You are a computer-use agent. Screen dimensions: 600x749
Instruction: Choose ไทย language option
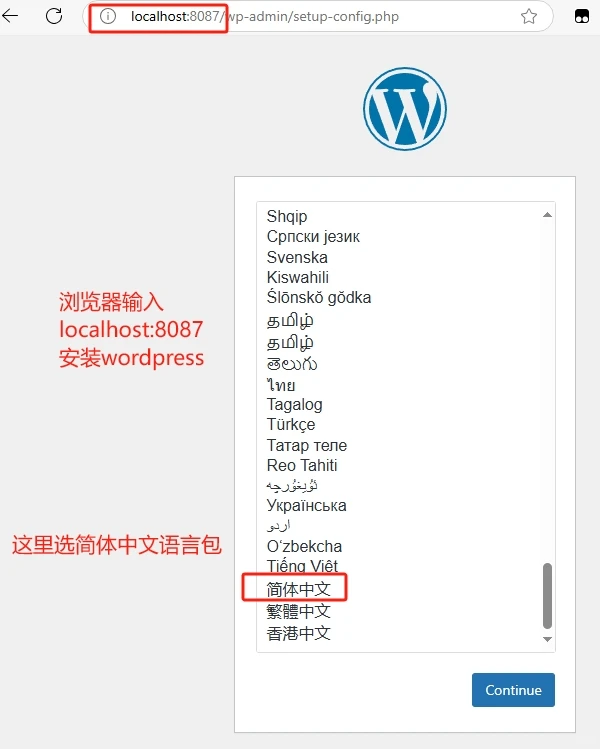[281, 385]
